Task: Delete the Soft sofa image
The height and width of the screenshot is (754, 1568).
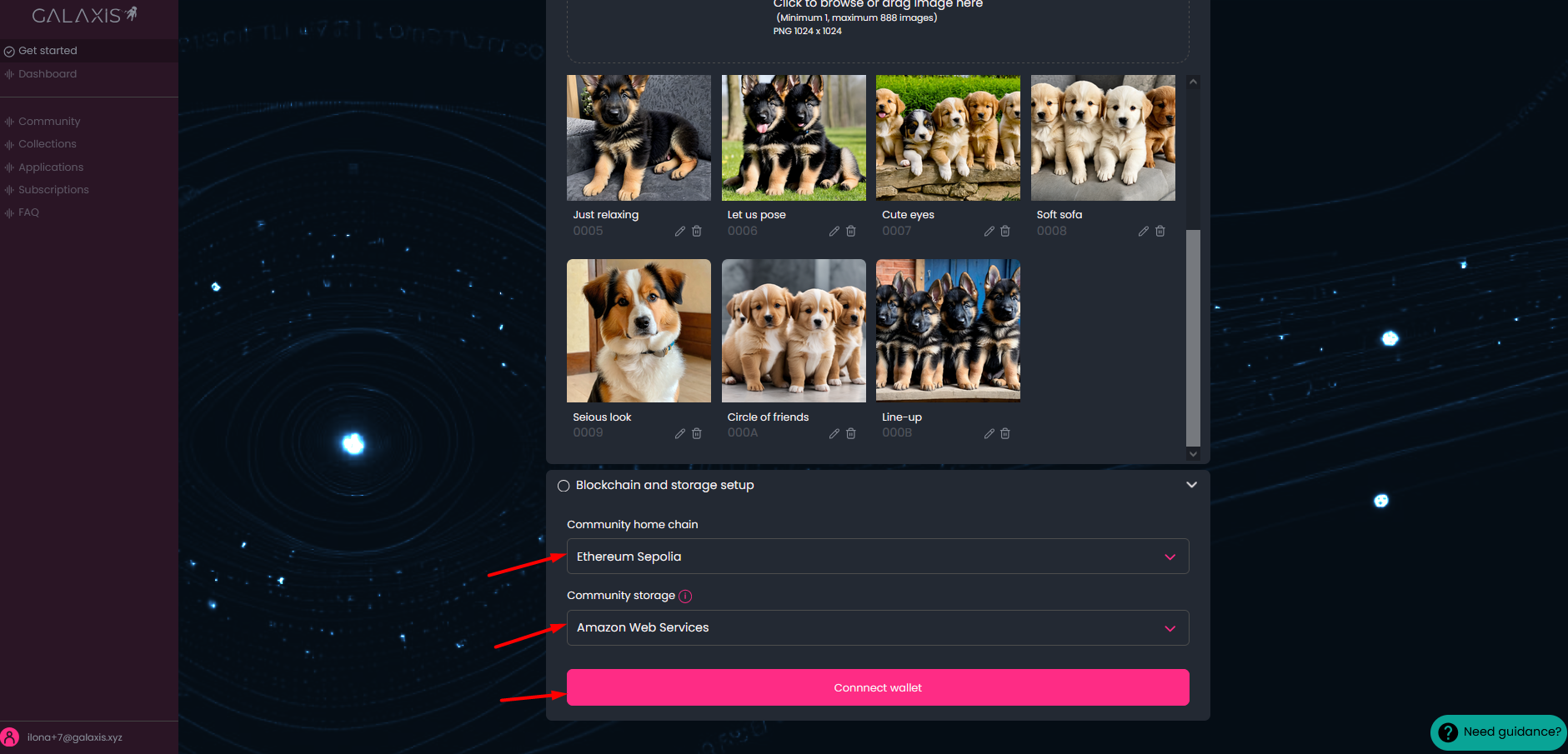Action: (x=1160, y=232)
